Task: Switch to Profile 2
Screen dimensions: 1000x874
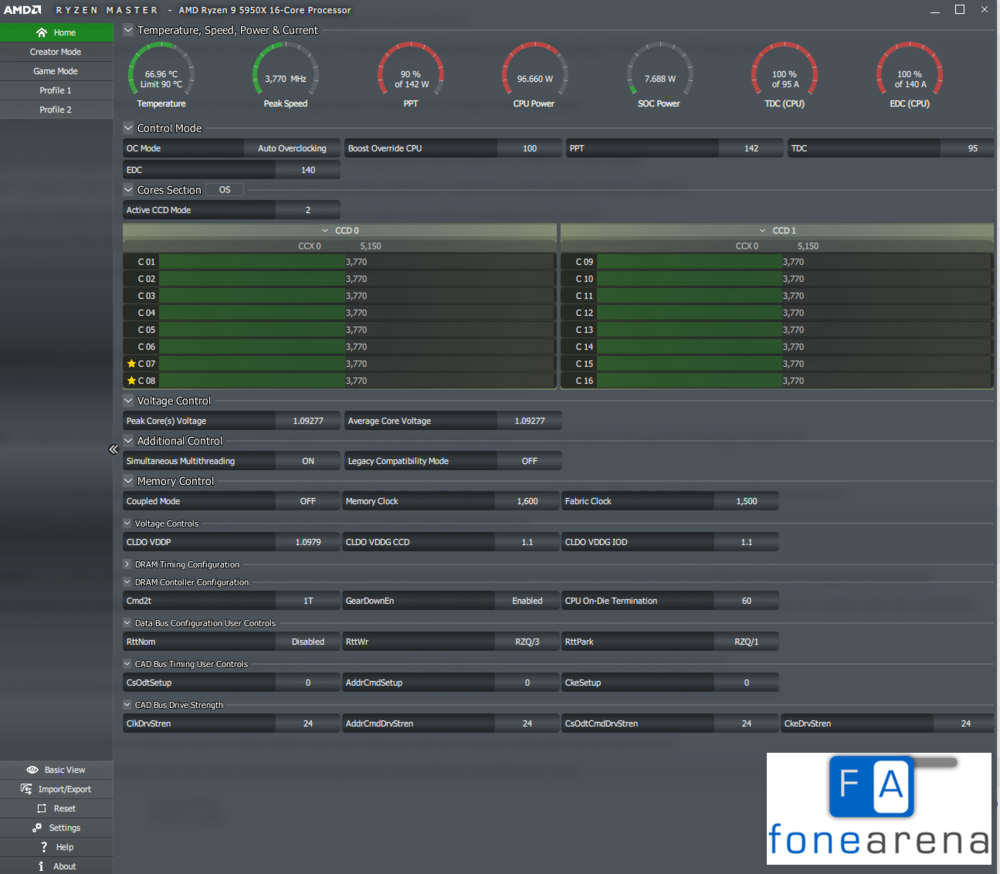Action: tap(56, 109)
